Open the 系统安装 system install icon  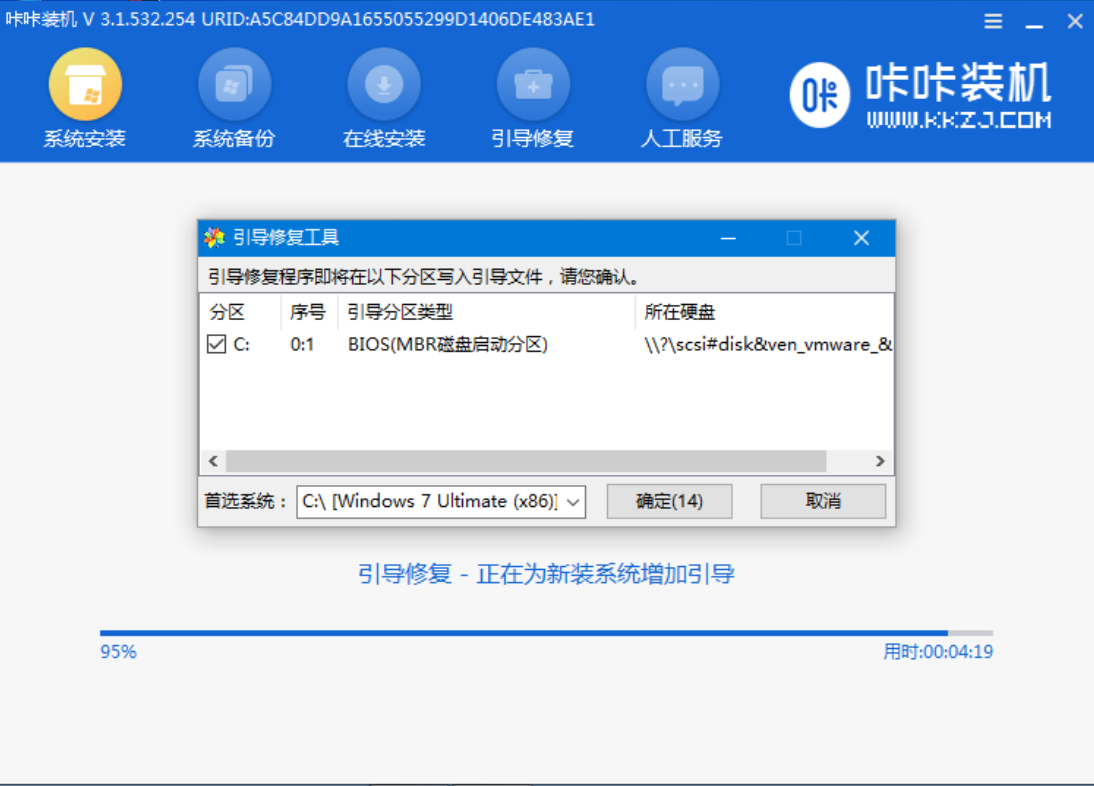click(x=85, y=84)
